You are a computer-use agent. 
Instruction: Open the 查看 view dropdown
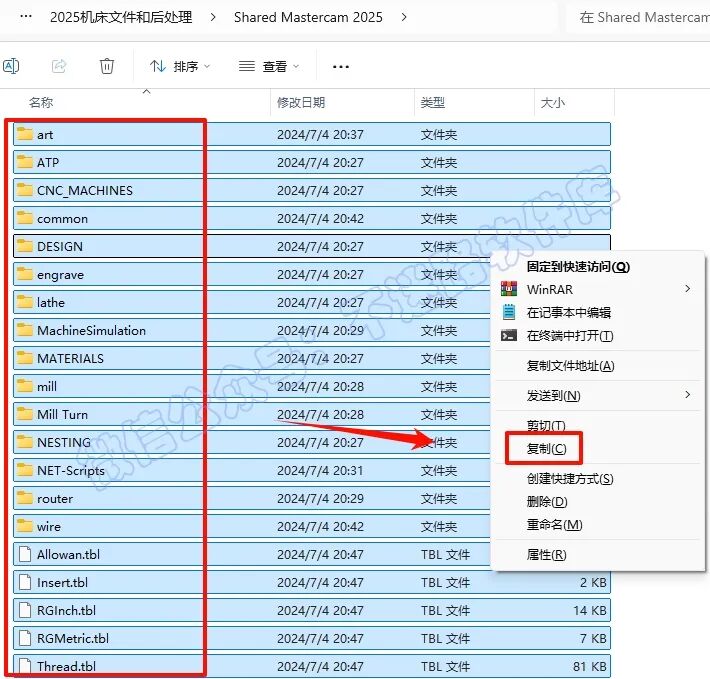point(269,67)
